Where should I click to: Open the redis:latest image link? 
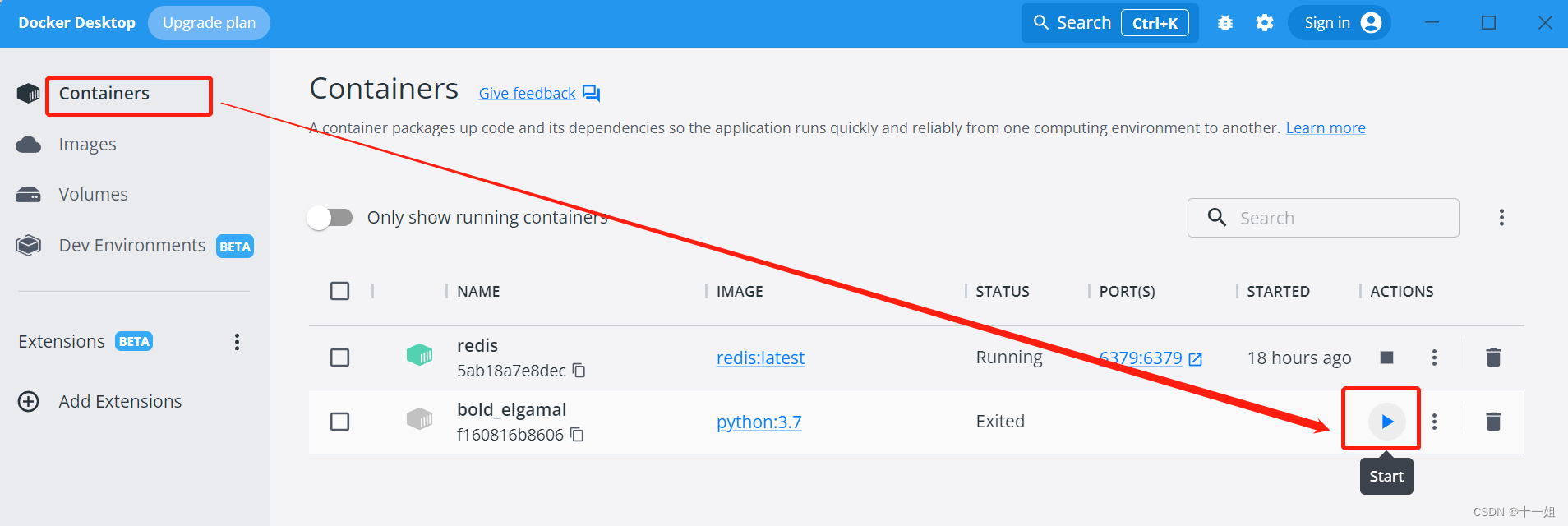tap(760, 358)
